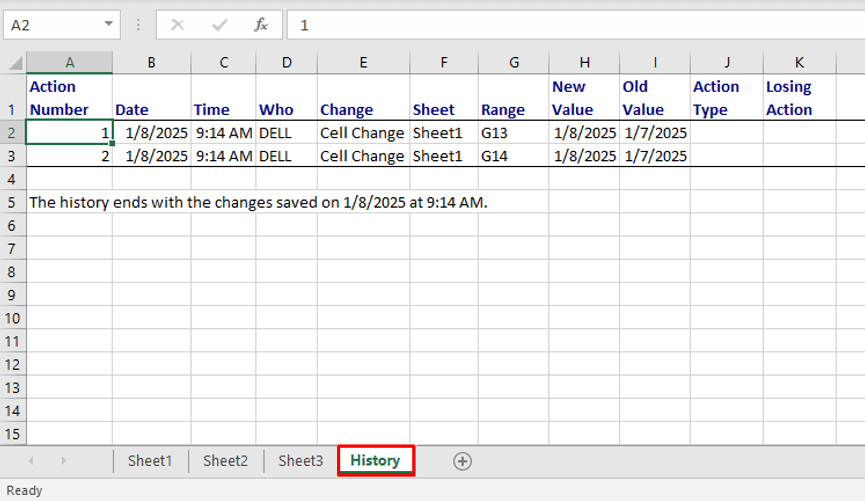Screen dimensions: 865x501
Task: Click the Action Number header cell
Action: point(70,98)
